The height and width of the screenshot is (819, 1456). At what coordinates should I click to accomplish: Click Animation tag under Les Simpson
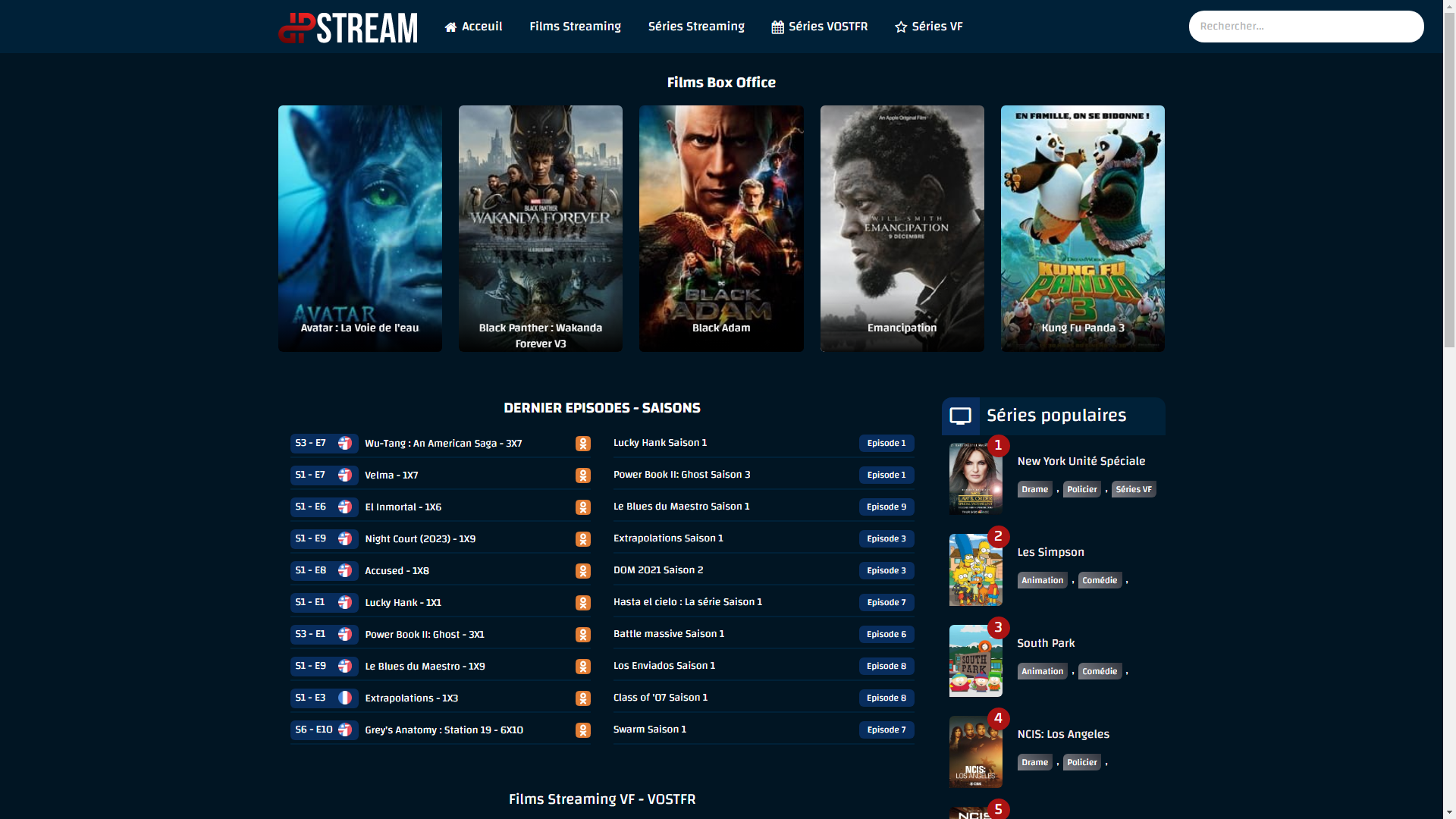[x=1042, y=580]
